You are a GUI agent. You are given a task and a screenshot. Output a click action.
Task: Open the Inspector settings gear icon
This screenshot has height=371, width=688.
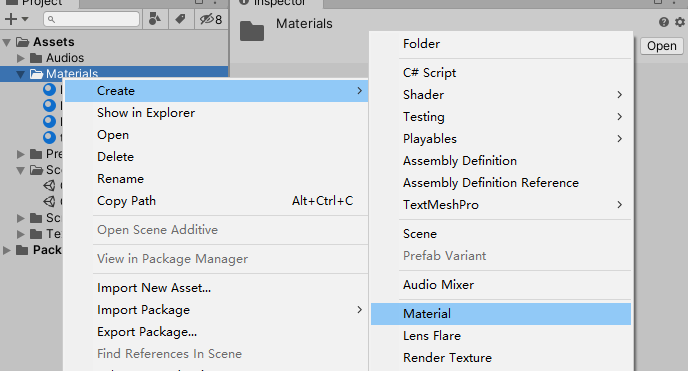680,22
